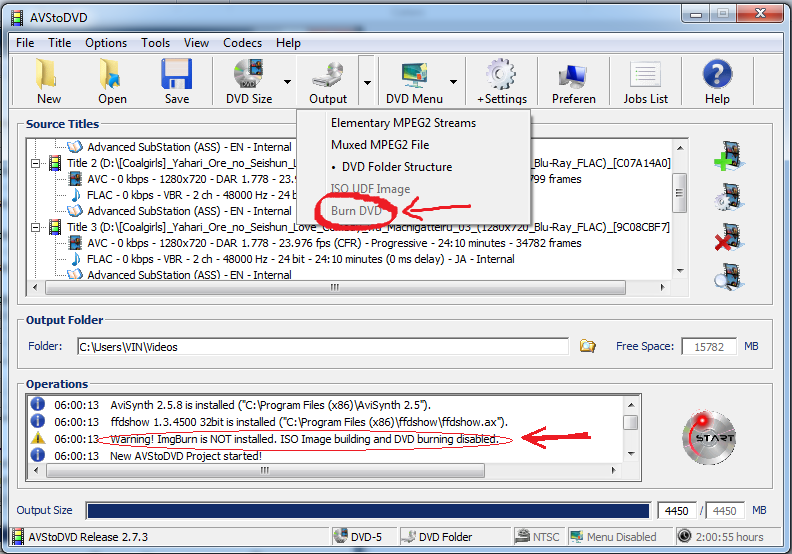The width and height of the screenshot is (792, 554).
Task: Click the NTSC status bar entry
Action: 537,537
